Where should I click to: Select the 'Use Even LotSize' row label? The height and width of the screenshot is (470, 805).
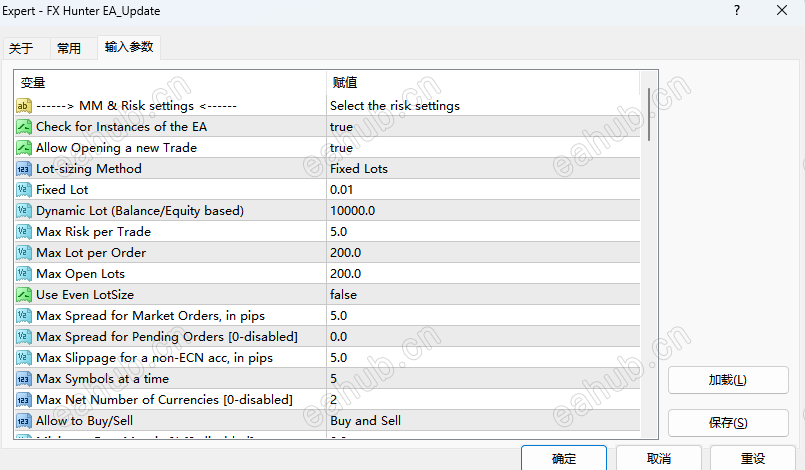(85, 295)
